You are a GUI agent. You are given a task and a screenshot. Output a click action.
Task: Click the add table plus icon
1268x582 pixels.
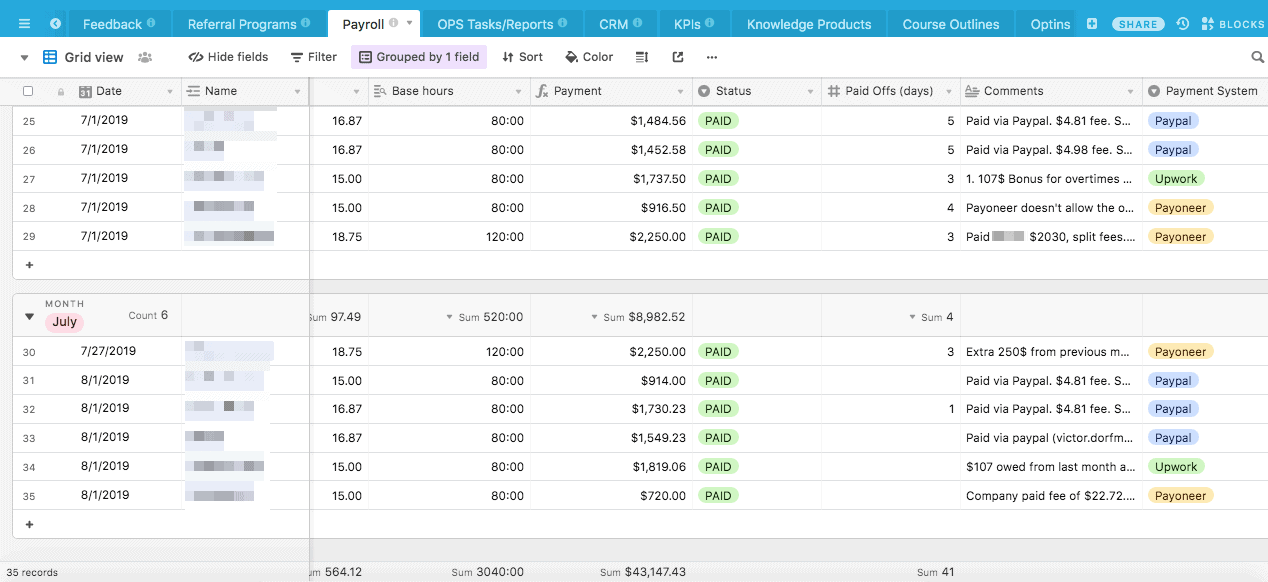point(1092,24)
